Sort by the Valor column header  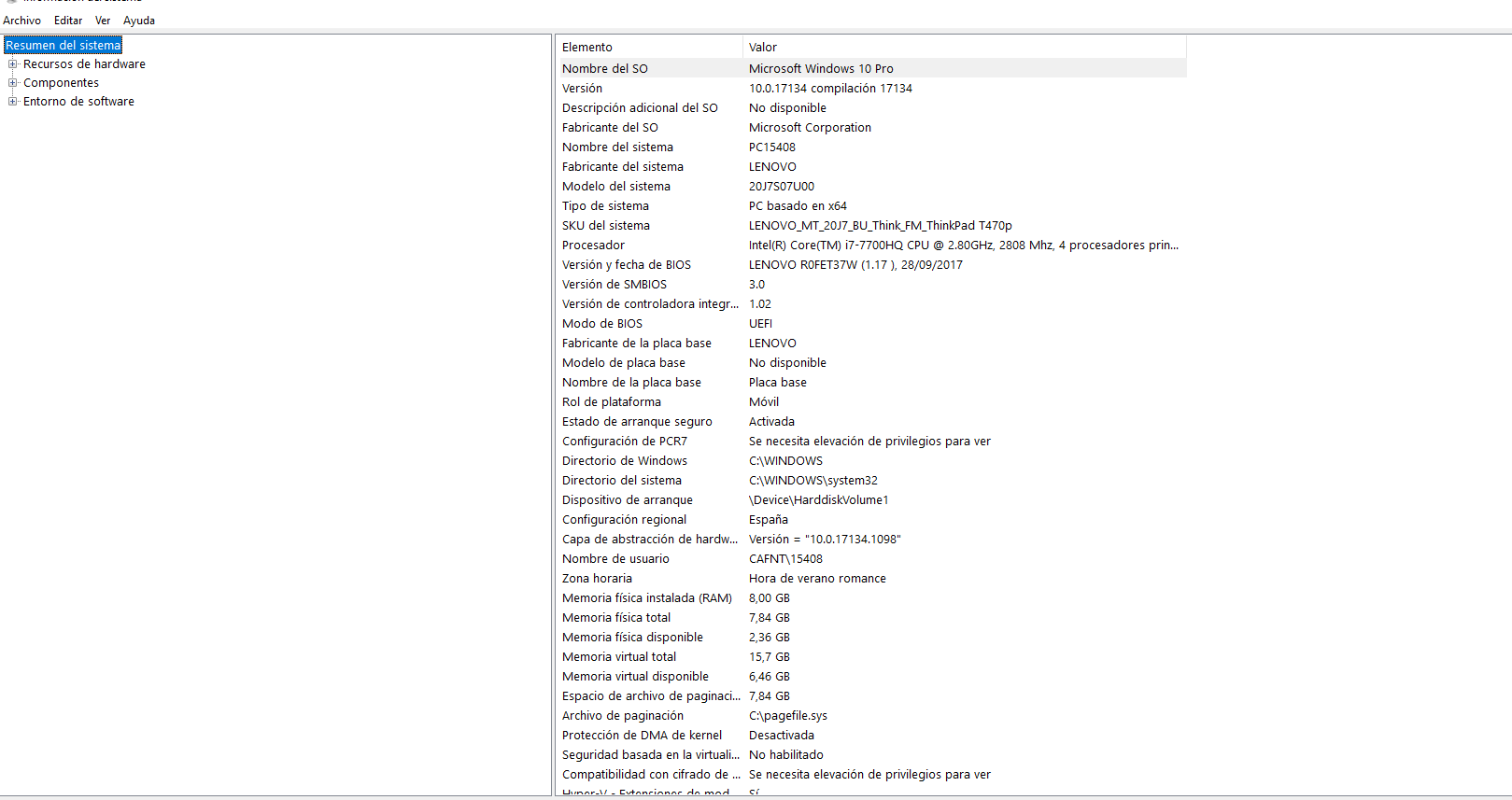(965, 47)
